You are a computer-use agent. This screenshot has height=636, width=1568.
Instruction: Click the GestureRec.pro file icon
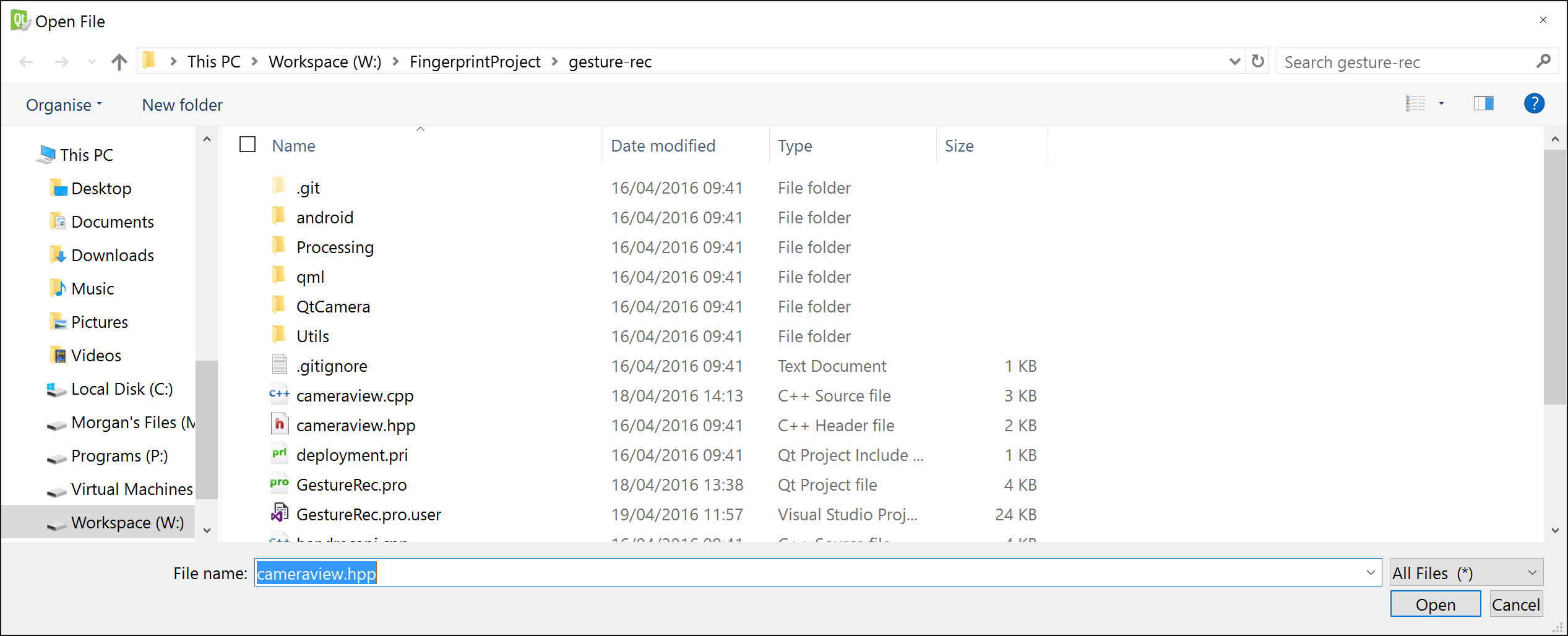279,484
